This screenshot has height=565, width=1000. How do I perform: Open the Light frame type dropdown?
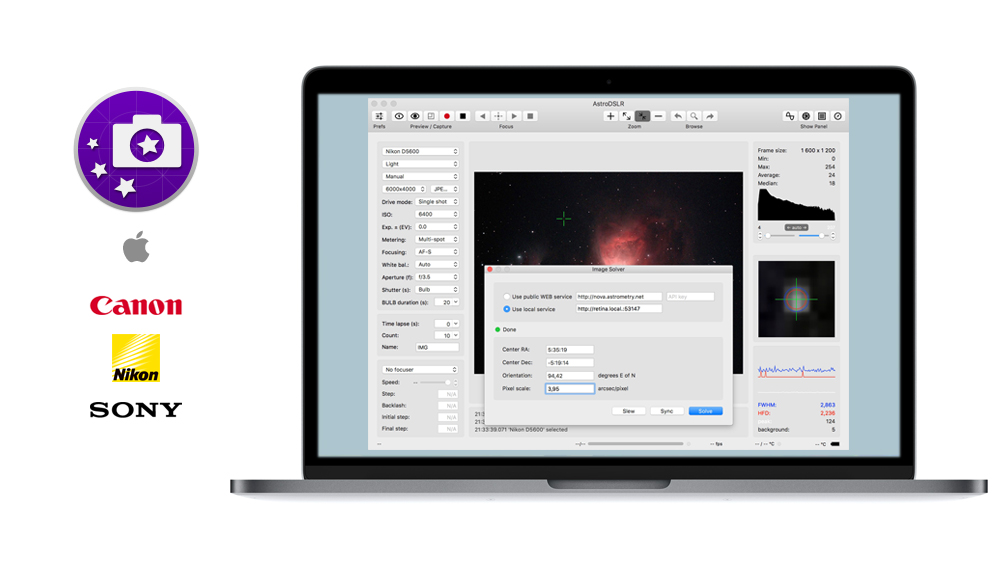(x=420, y=164)
